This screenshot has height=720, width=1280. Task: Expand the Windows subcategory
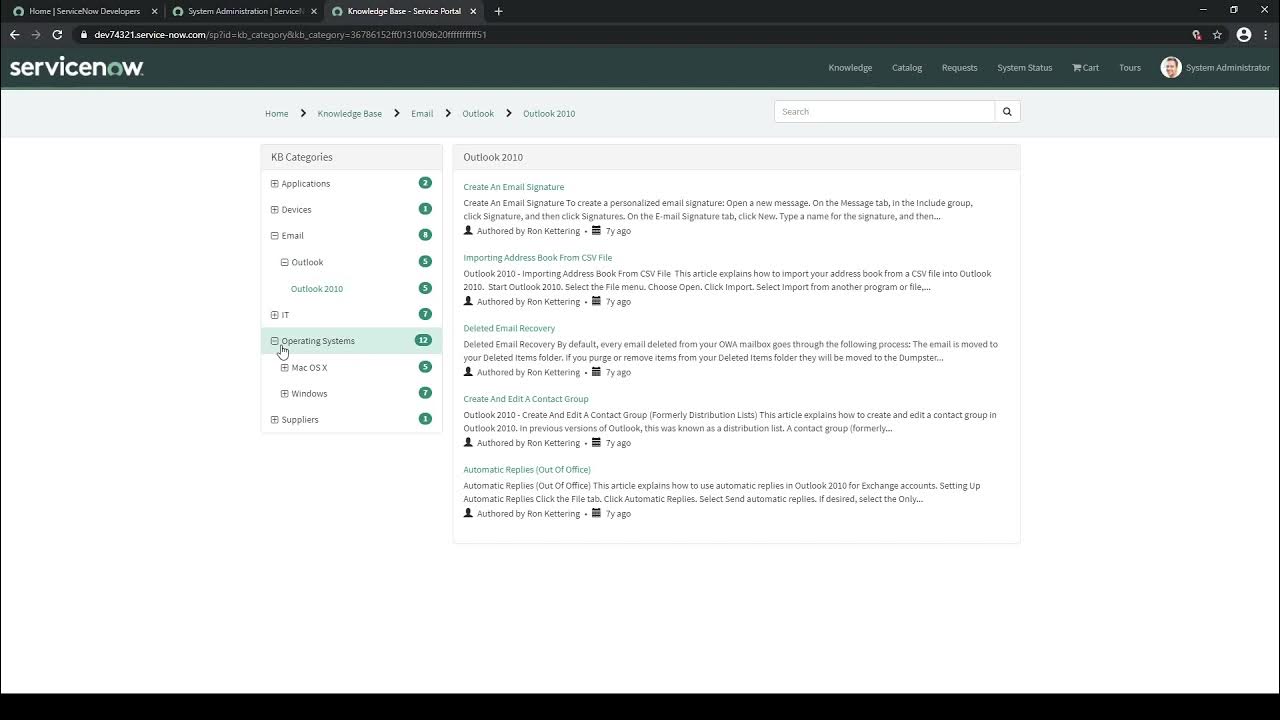[285, 393]
